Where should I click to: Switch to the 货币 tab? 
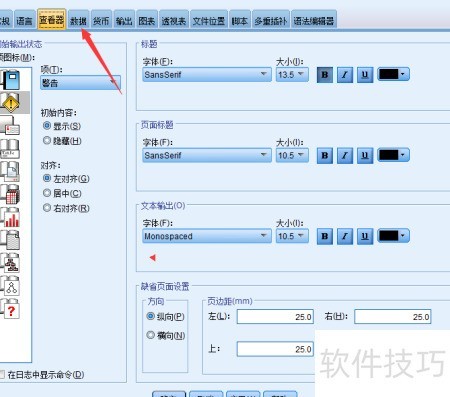(101, 21)
